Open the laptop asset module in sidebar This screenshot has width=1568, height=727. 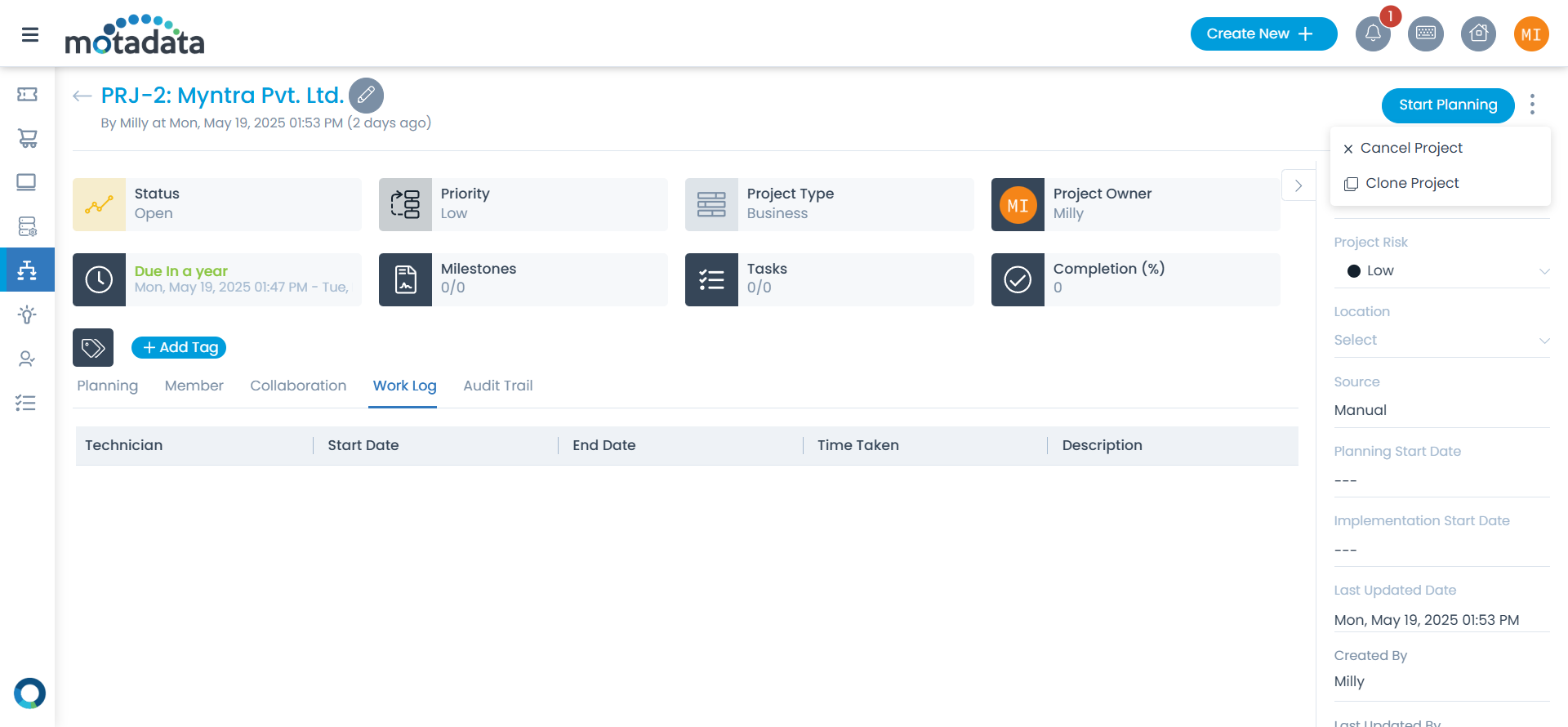27,182
